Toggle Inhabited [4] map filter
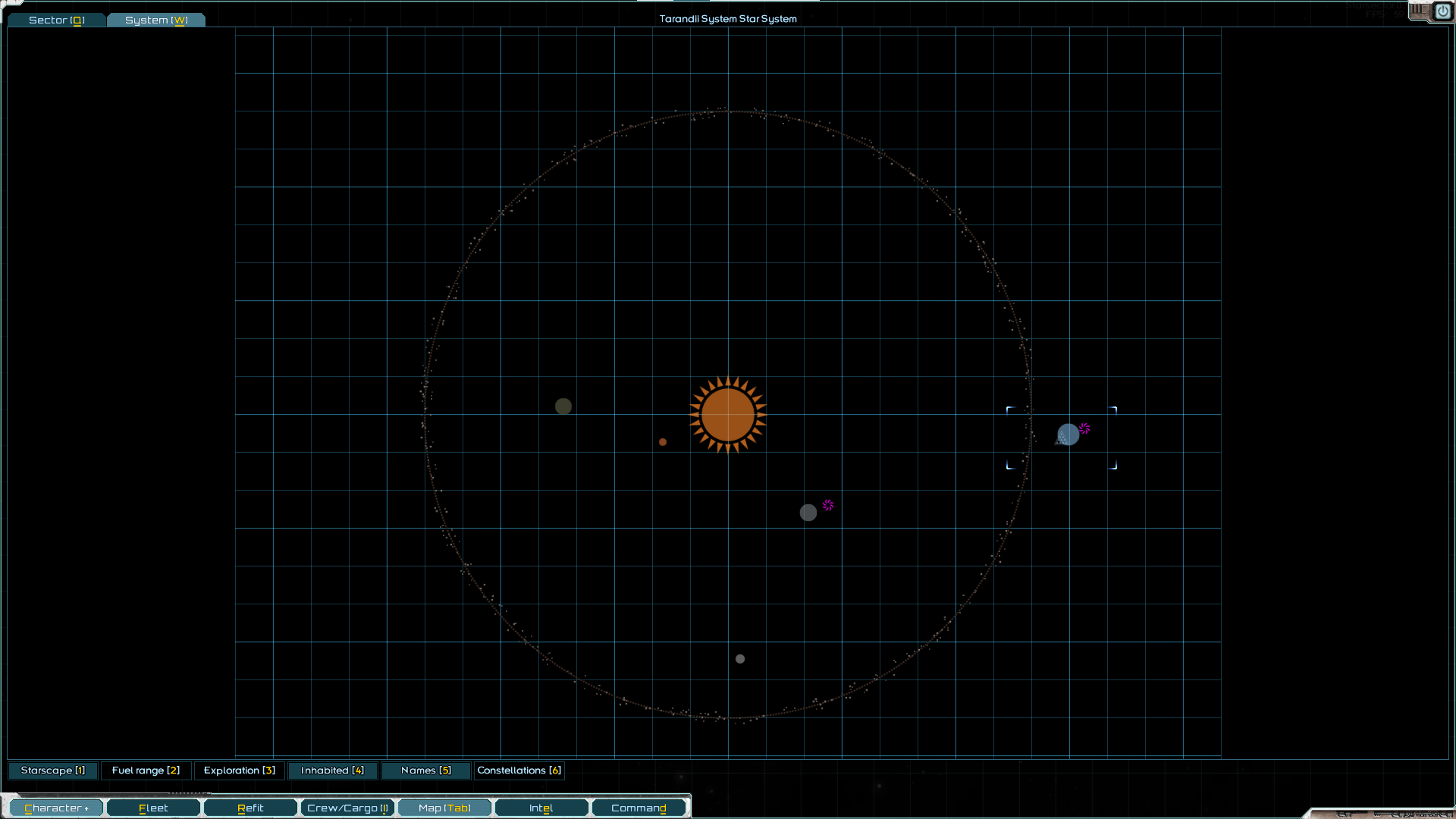 click(x=332, y=770)
